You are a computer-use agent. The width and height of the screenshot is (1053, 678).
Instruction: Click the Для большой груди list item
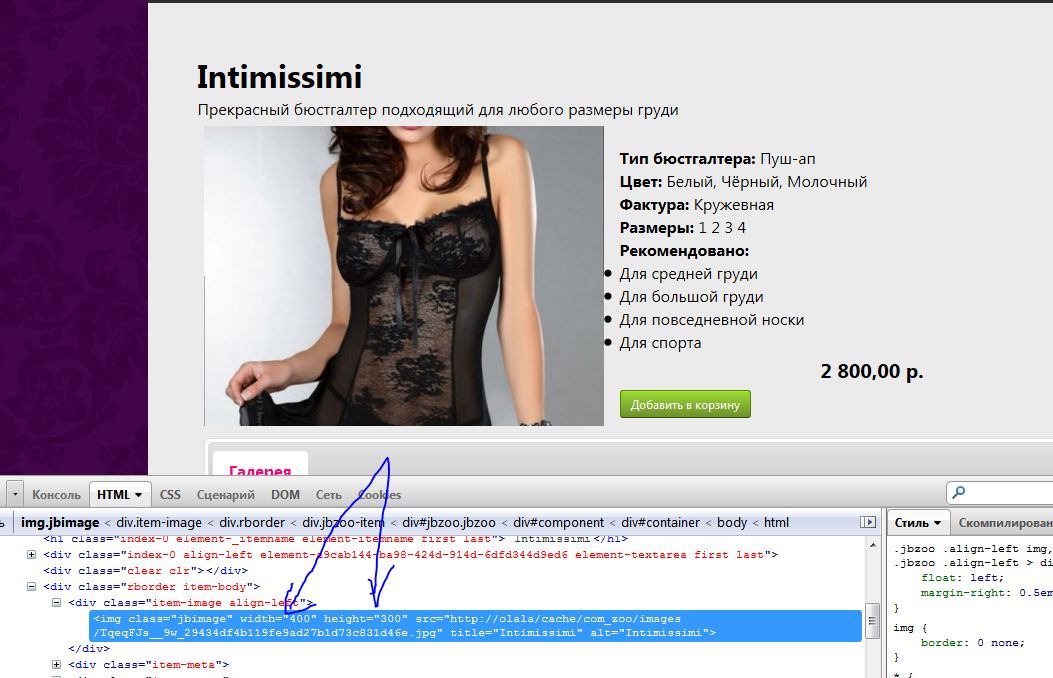(x=691, y=297)
